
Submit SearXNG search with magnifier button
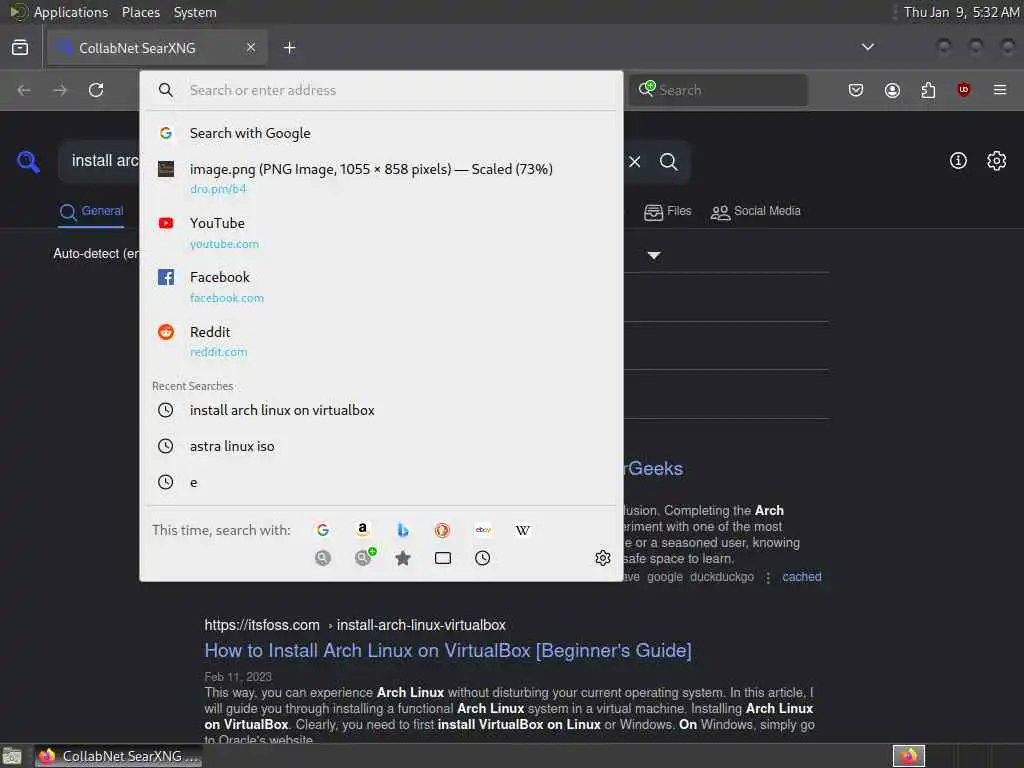pyautogui.click(x=669, y=161)
